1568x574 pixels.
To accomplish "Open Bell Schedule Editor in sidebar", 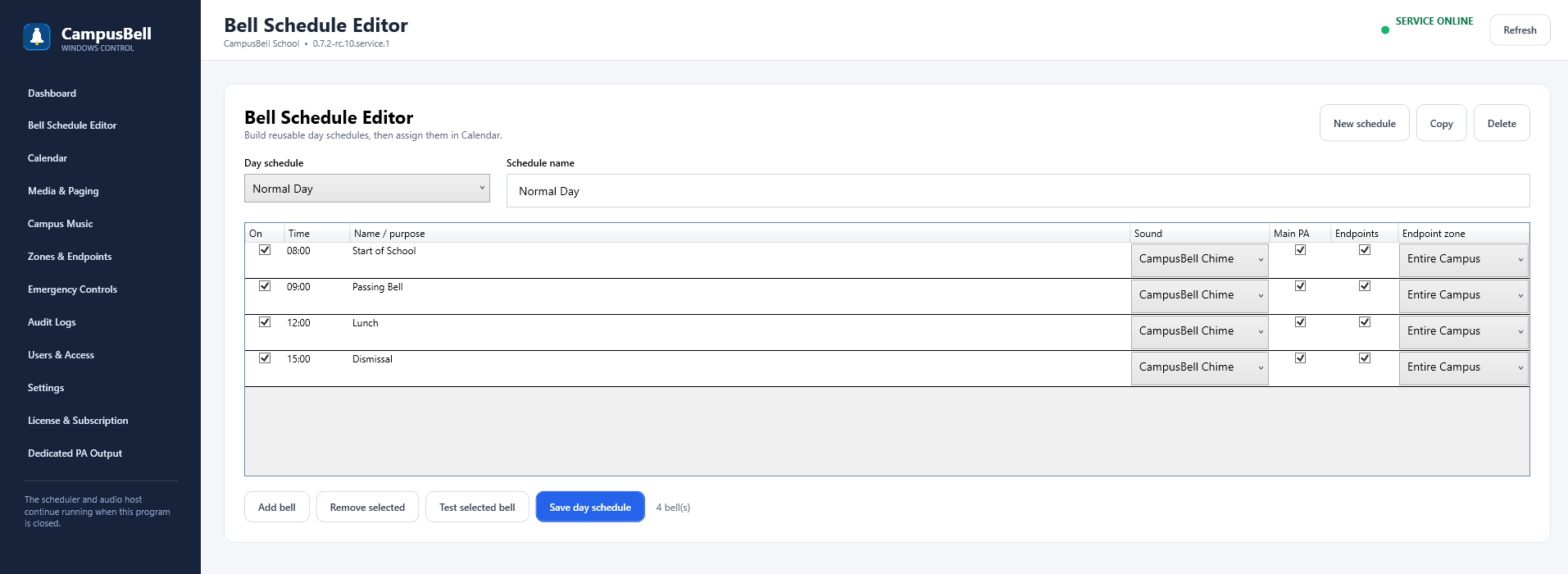I will [72, 125].
